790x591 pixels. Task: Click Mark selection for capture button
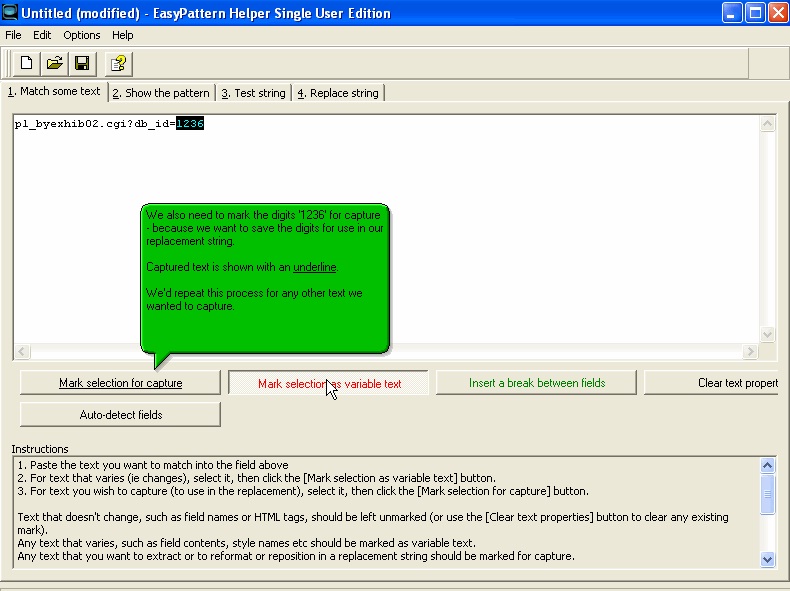pyautogui.click(x=120, y=383)
